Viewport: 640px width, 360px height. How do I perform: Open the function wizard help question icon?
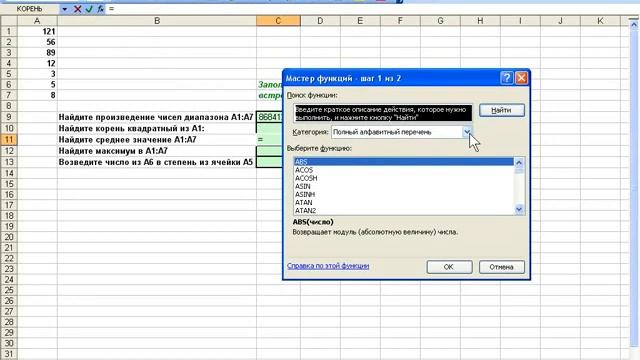(507, 78)
